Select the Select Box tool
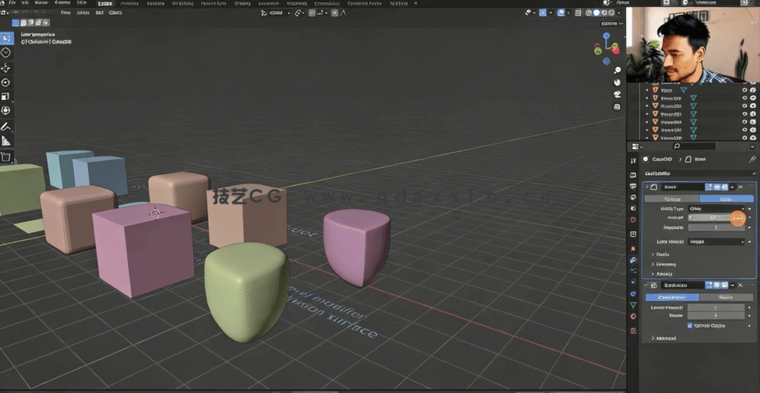Viewport: 760px width, 393px height. pyautogui.click(x=6, y=38)
